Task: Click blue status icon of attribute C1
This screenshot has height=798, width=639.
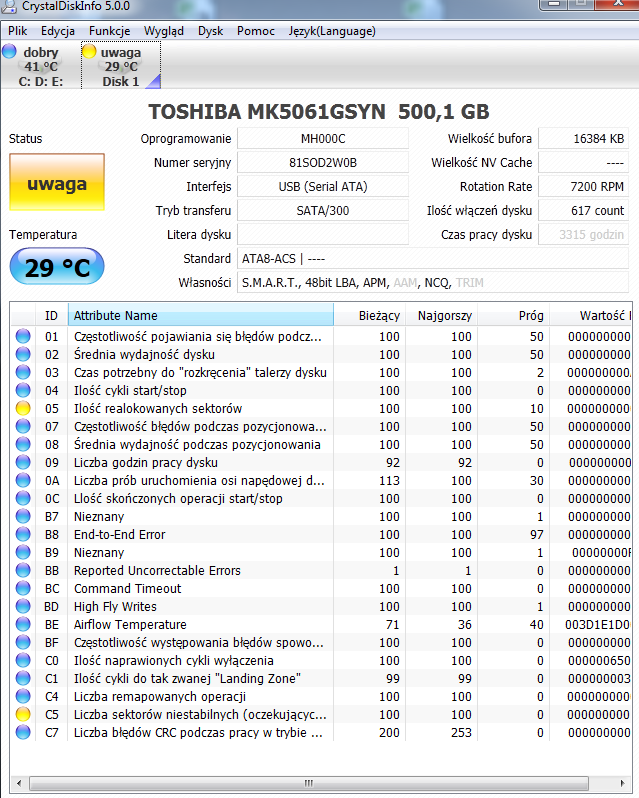Action: pyautogui.click(x=23, y=678)
